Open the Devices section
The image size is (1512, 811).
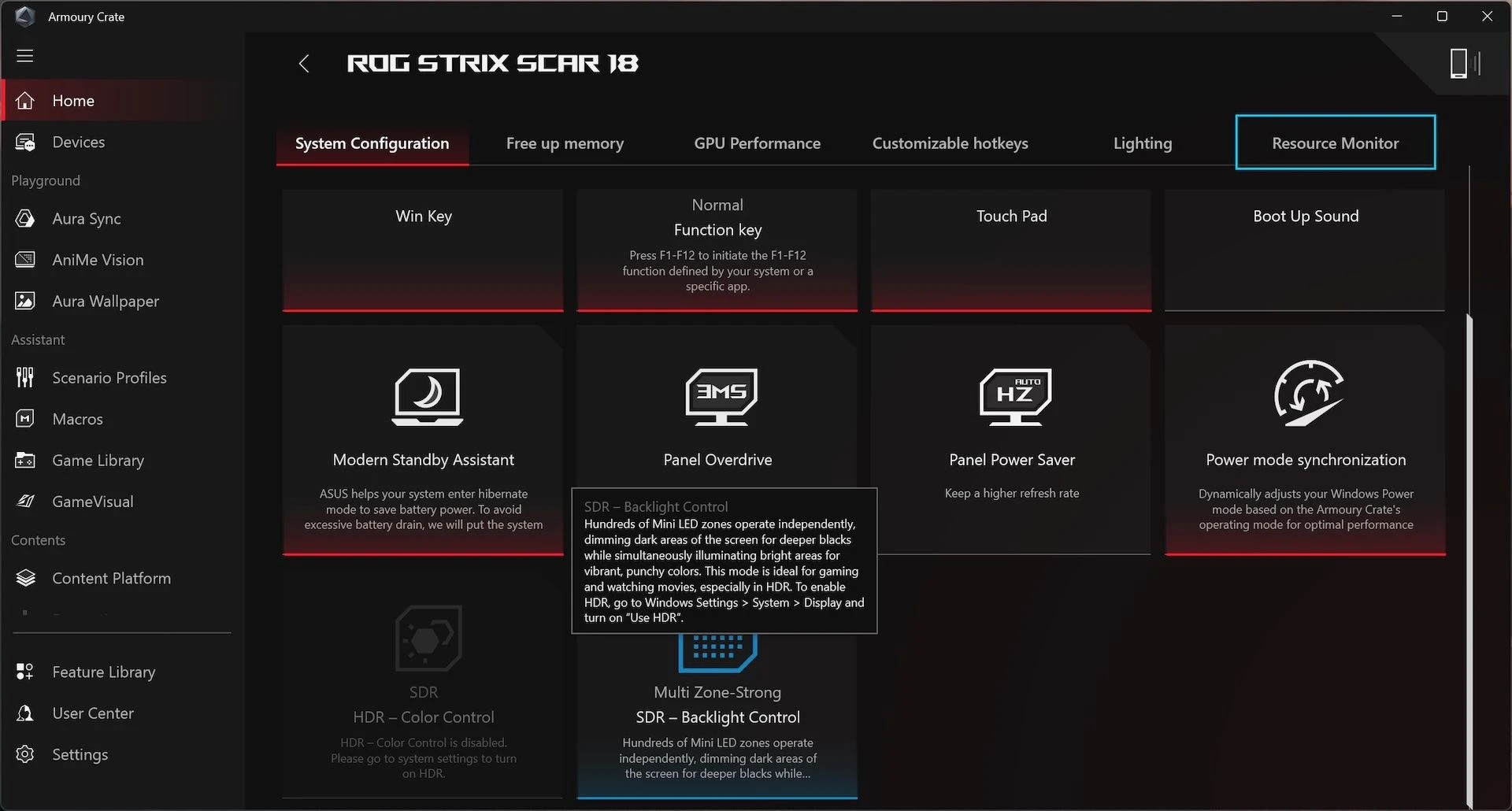[x=78, y=142]
